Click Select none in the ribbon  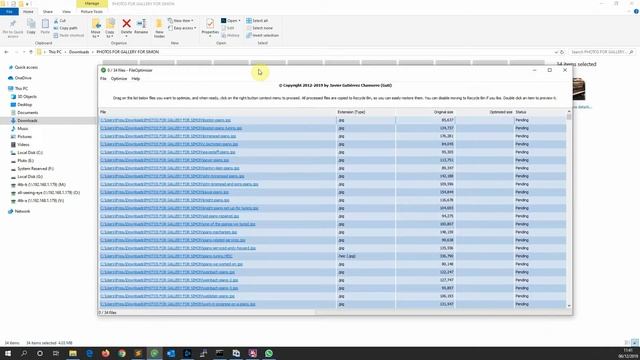click(x=259, y=28)
